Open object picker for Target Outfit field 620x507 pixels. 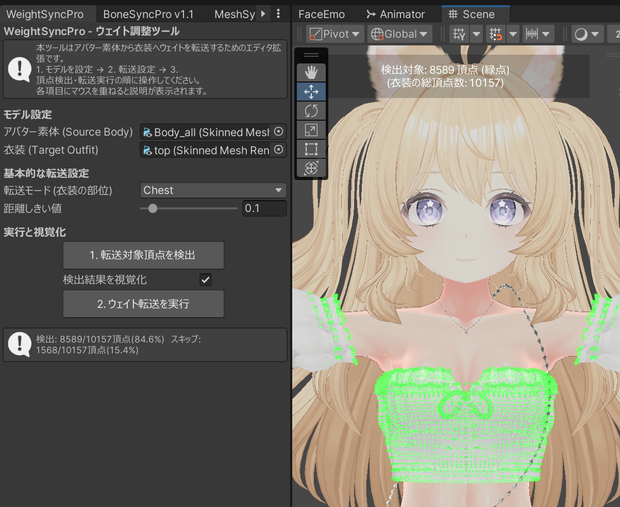pos(278,150)
